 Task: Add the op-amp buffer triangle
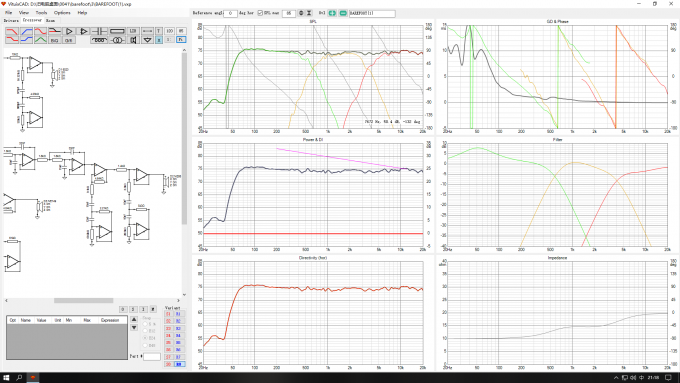tap(69, 31)
